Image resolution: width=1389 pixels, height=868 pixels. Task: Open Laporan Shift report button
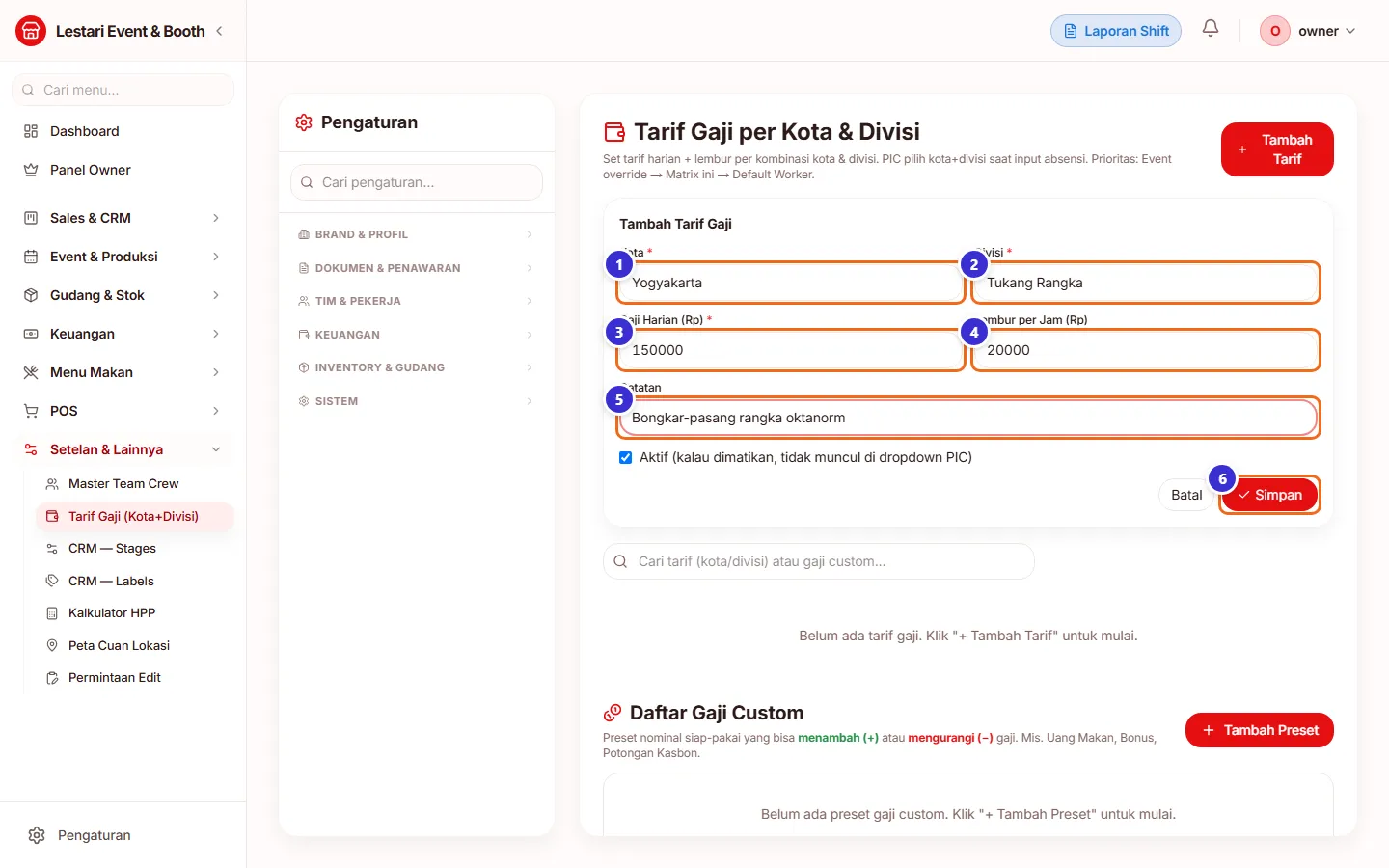pyautogui.click(x=1116, y=31)
